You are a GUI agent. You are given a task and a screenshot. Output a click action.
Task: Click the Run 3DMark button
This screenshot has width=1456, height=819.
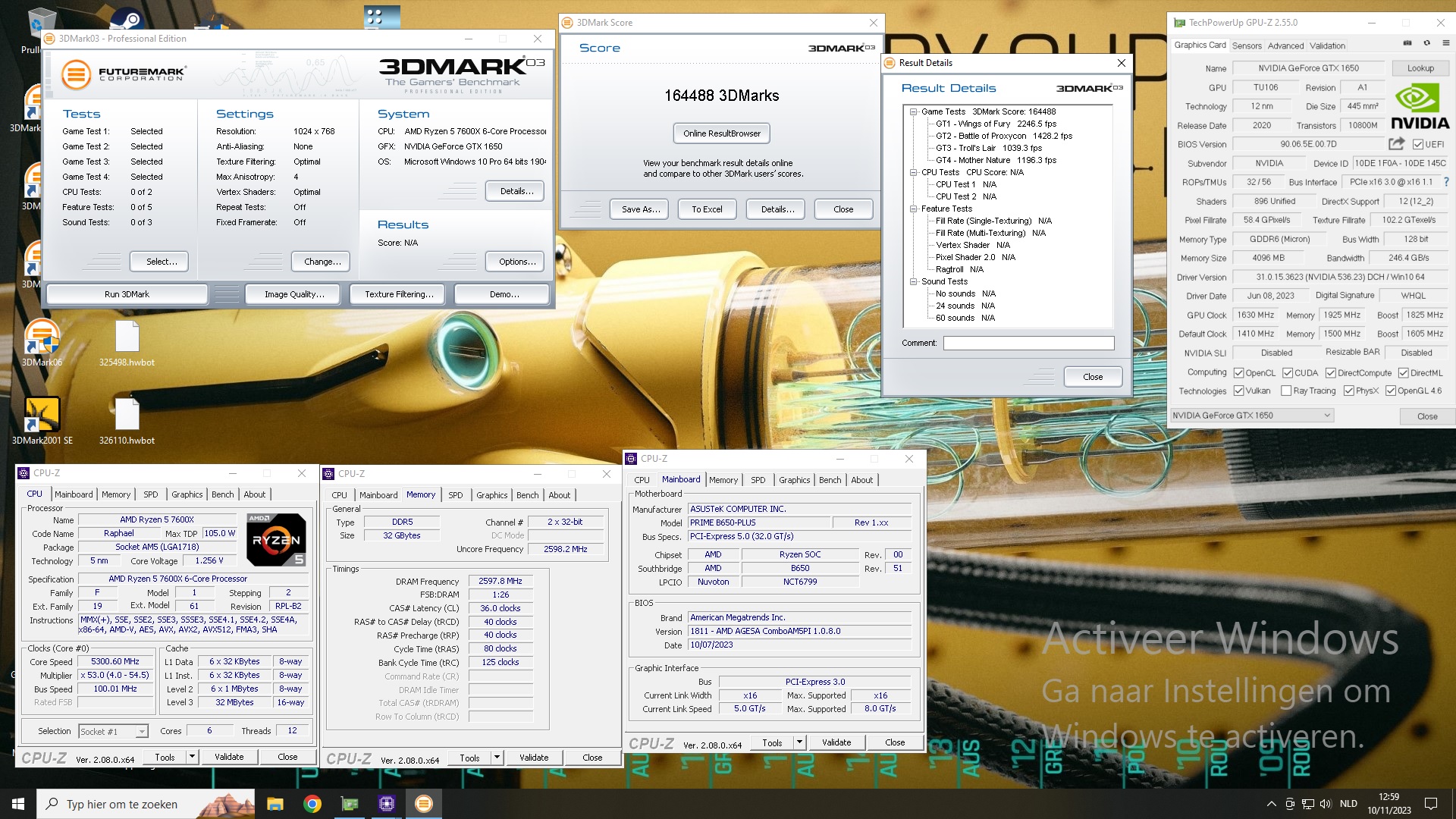click(127, 294)
